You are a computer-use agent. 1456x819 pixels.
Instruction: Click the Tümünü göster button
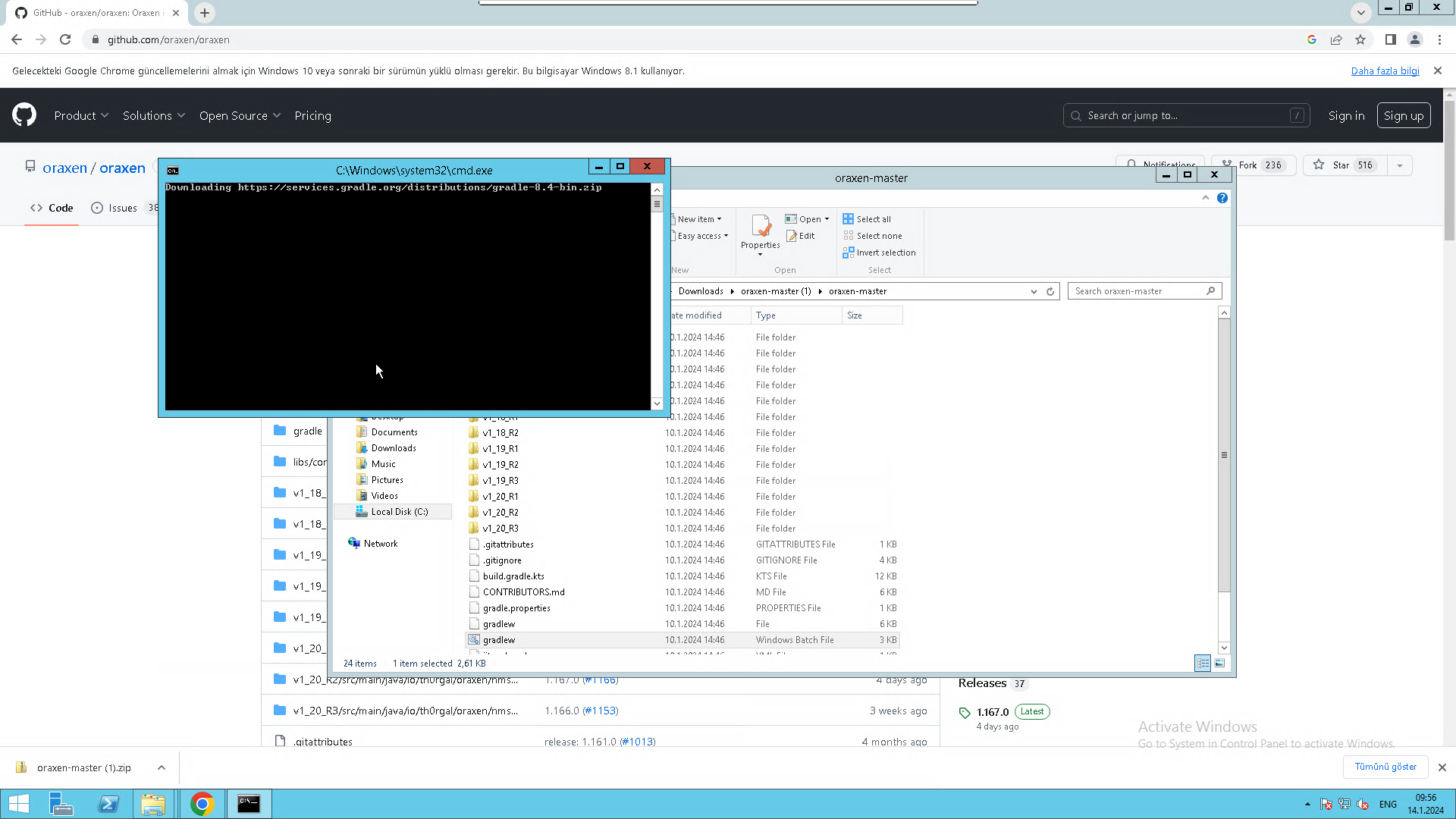(1385, 767)
